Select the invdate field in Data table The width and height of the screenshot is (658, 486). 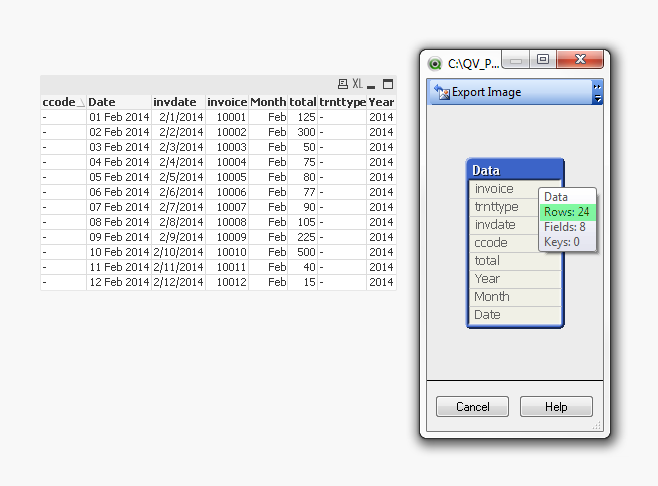[504, 225]
